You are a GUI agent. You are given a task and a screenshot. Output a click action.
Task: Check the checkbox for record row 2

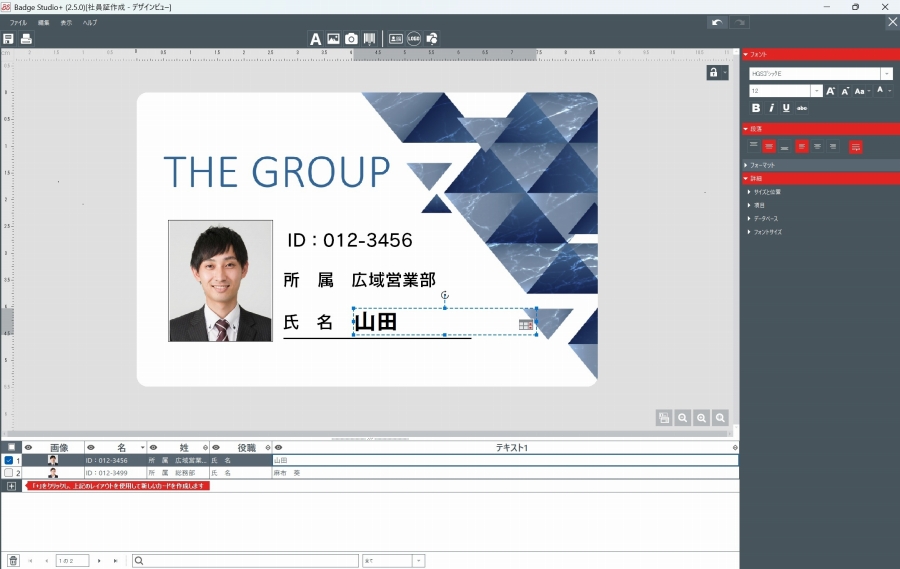pos(9,473)
